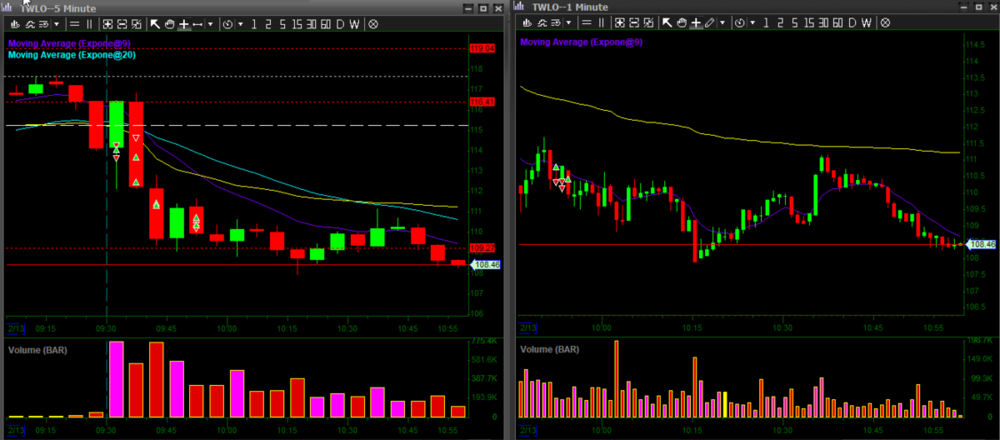Viewport: 1000px width, 440px height.
Task: Click the 108.46 price marker in 5 Minute chart
Action: click(x=487, y=265)
